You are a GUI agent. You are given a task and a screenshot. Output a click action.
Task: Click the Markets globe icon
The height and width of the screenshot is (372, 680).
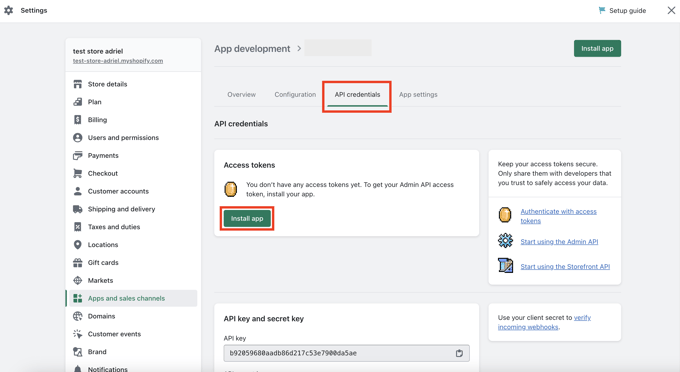[x=78, y=281]
